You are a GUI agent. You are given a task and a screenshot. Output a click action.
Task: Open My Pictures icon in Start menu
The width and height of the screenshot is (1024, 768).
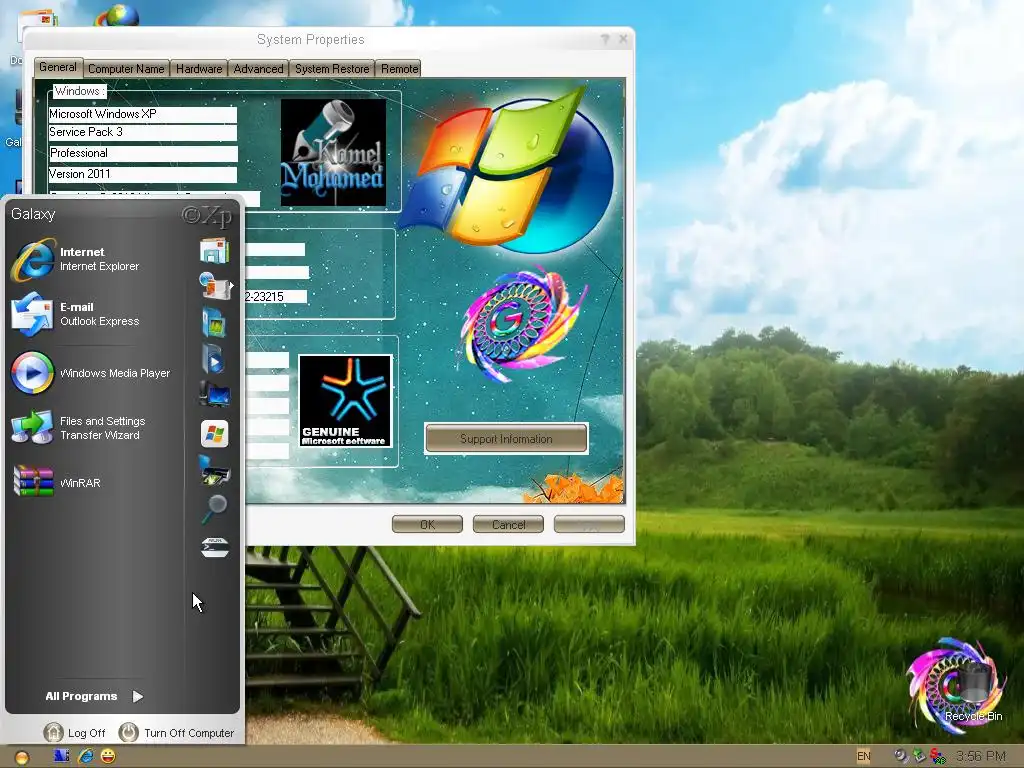pyautogui.click(x=214, y=323)
